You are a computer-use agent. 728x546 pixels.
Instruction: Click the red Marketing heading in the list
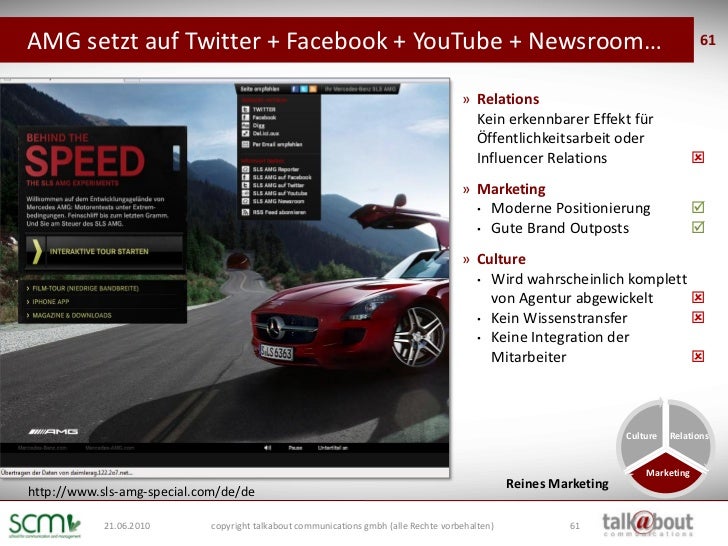tap(511, 189)
